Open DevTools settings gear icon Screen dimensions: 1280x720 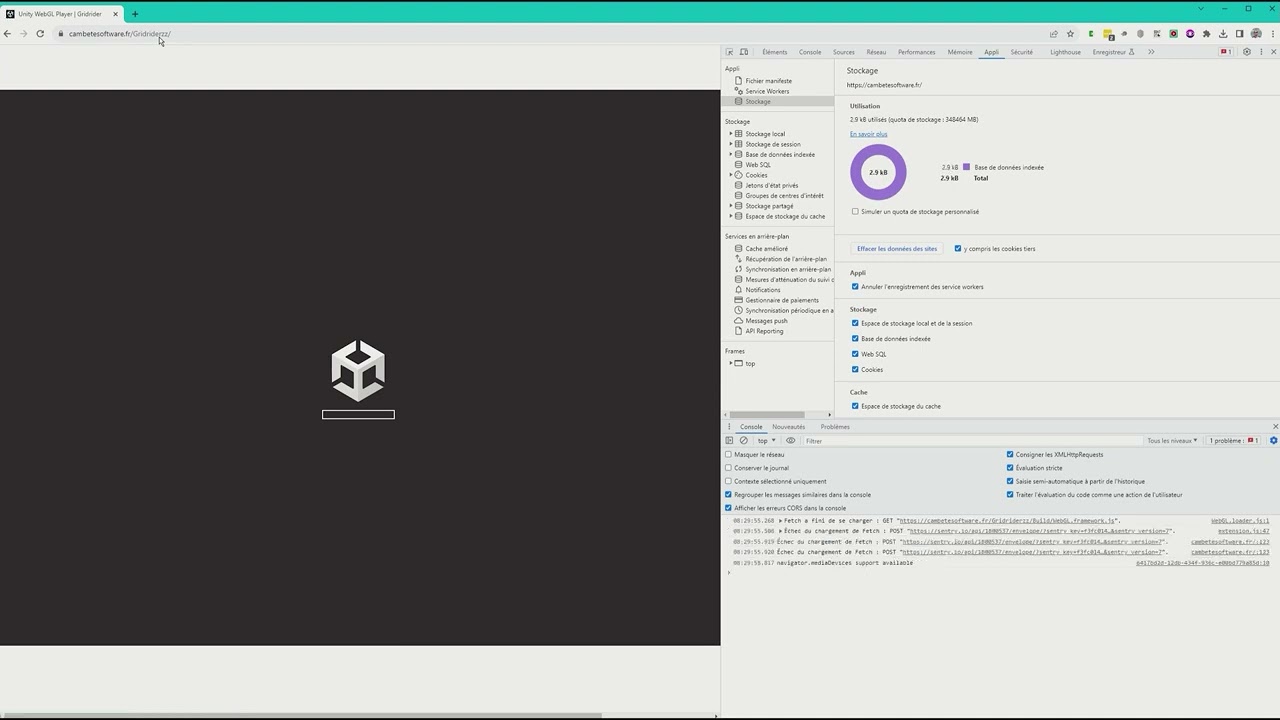tap(1246, 52)
